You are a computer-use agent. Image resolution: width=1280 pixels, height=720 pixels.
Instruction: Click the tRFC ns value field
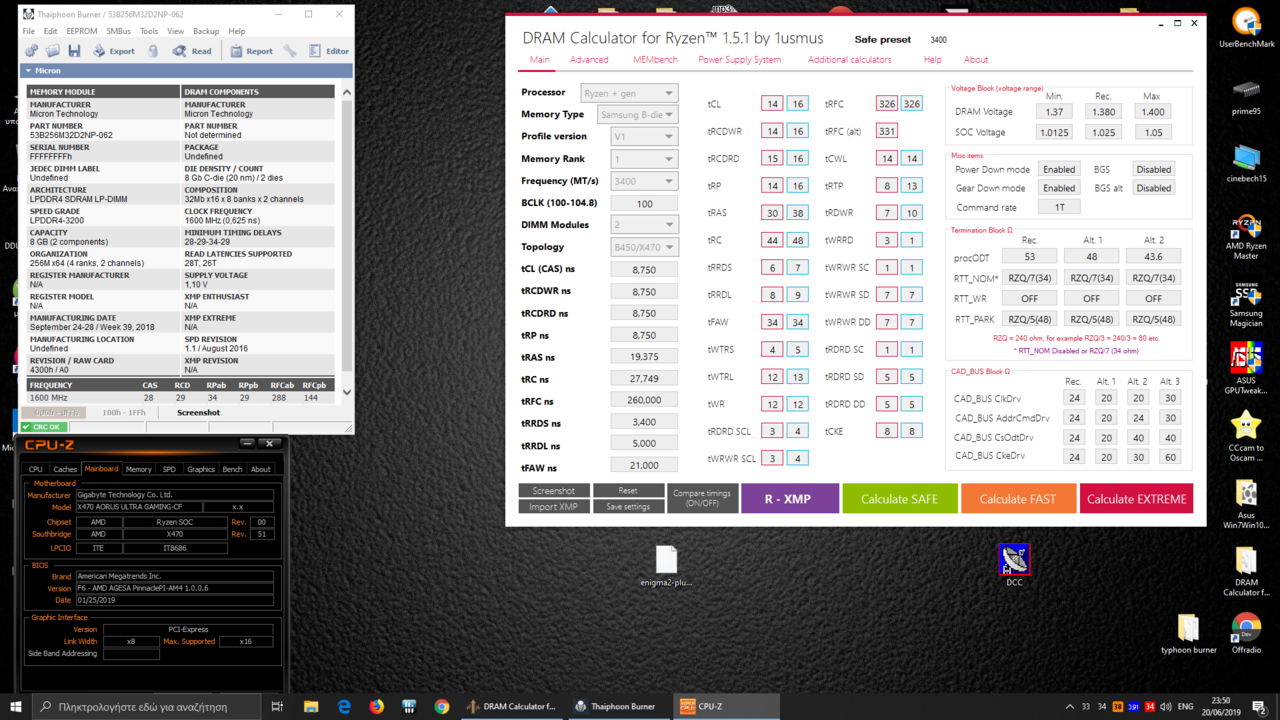(644, 400)
